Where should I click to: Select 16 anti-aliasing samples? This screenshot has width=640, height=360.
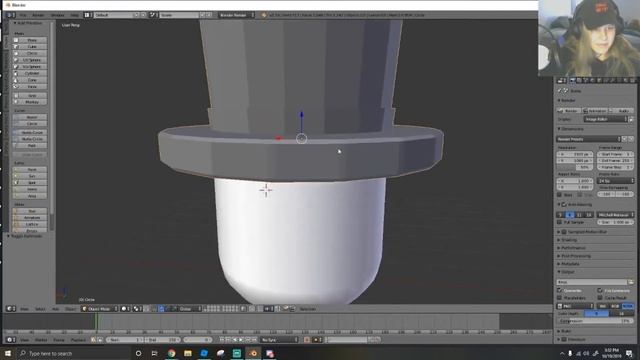[589, 215]
